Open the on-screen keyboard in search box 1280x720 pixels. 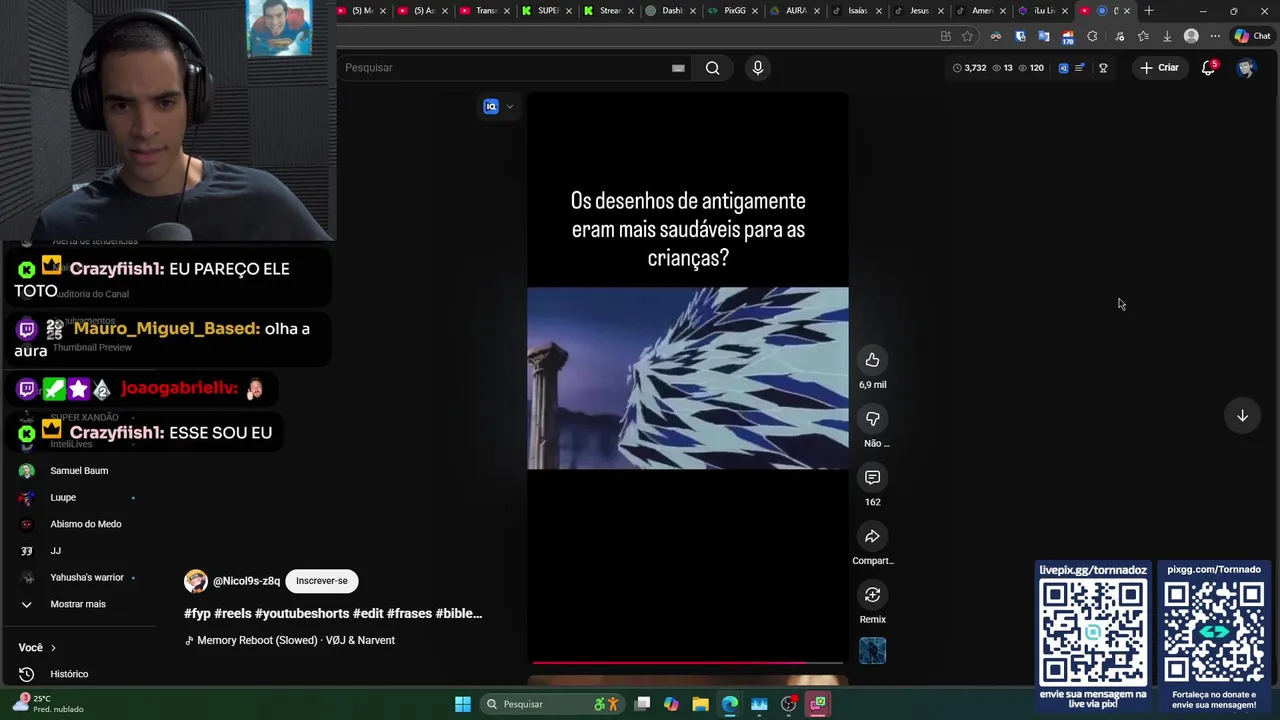click(678, 68)
